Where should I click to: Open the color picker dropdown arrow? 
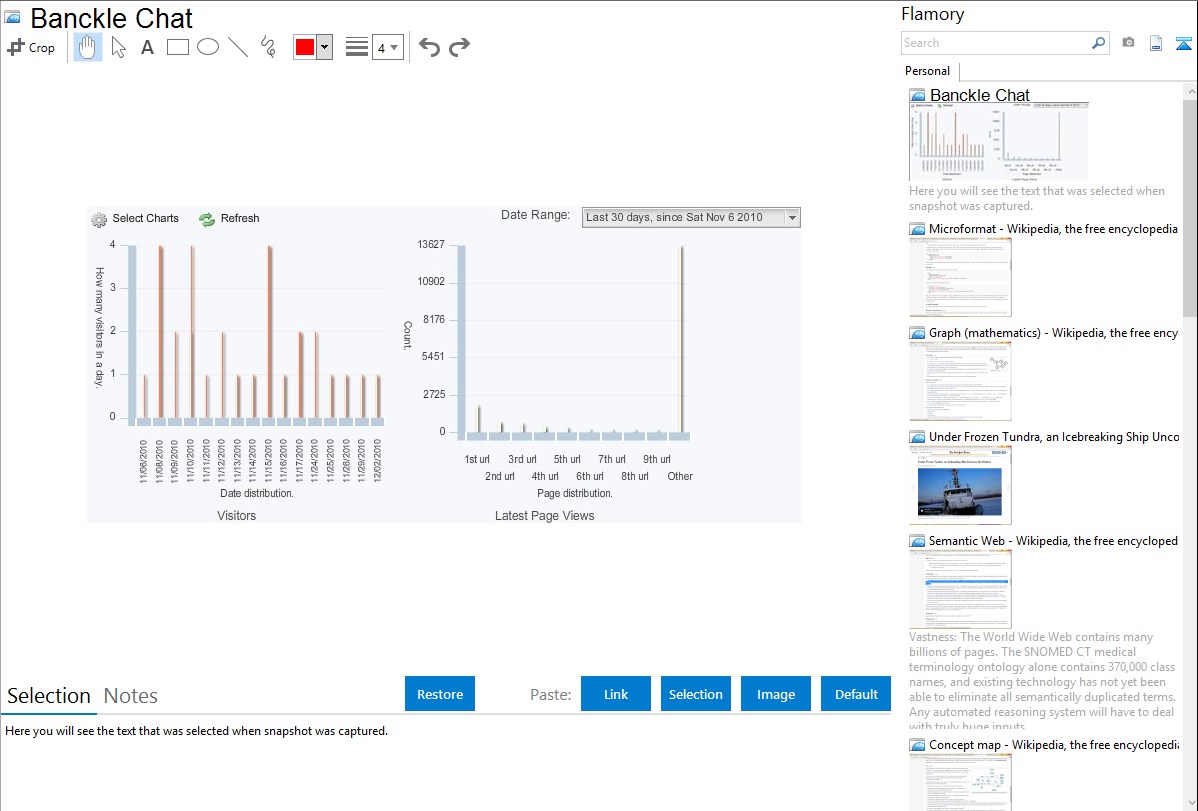pyautogui.click(x=325, y=47)
